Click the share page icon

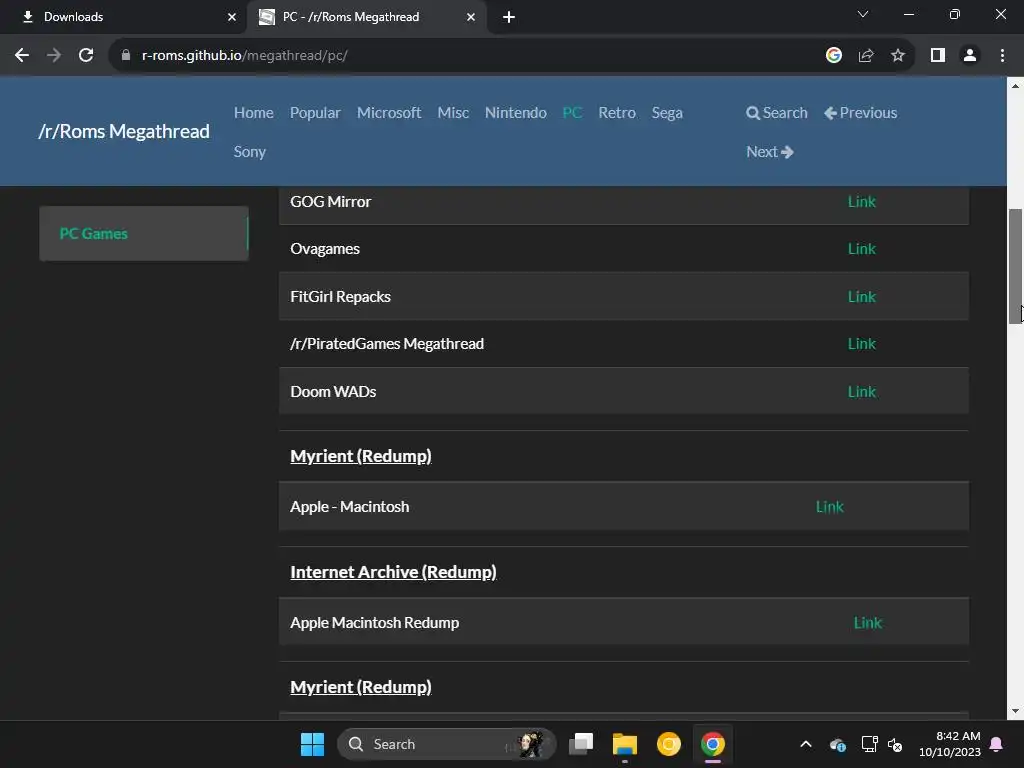[866, 56]
